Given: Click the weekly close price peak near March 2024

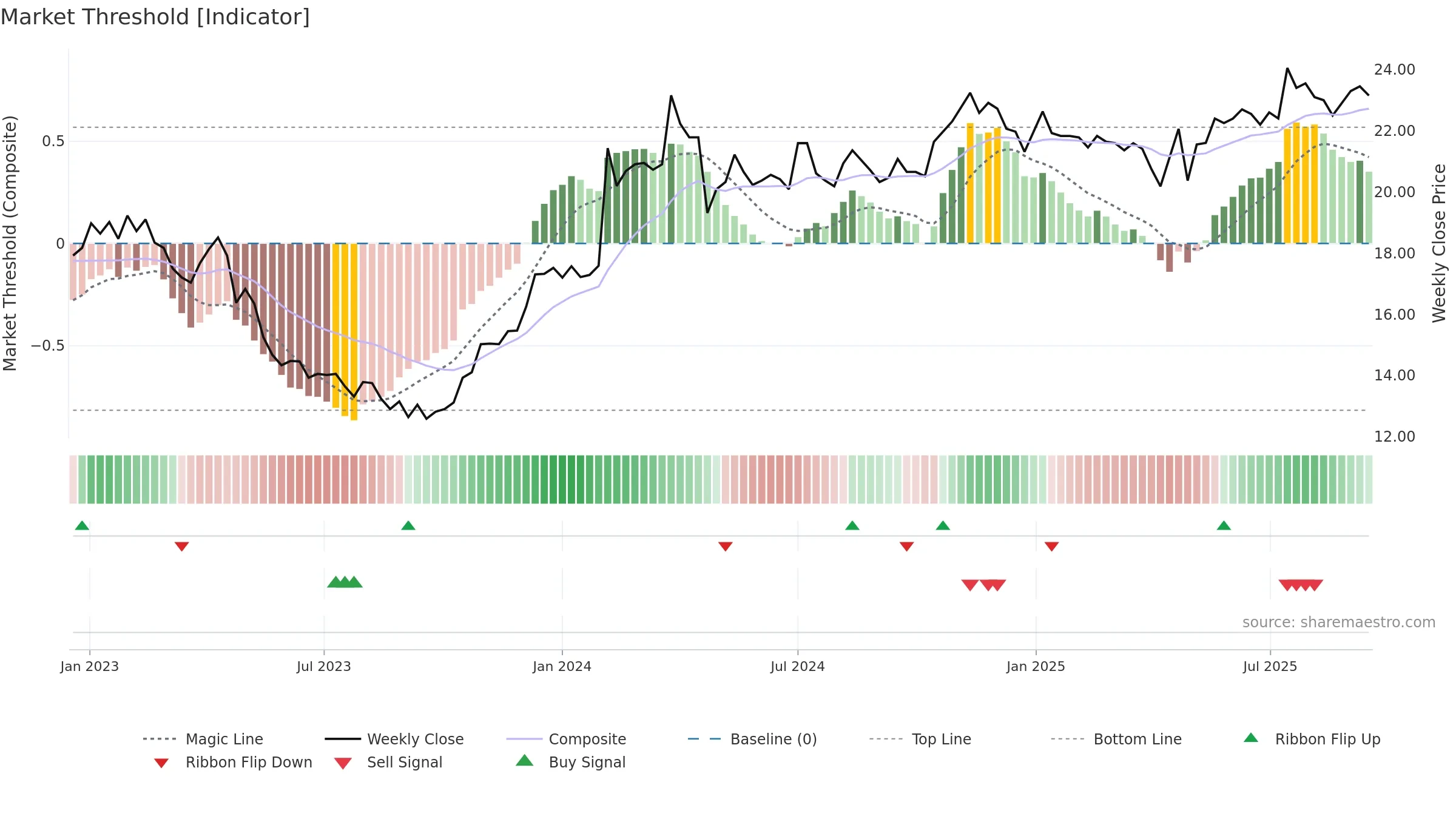Looking at the screenshot, I should (671, 96).
